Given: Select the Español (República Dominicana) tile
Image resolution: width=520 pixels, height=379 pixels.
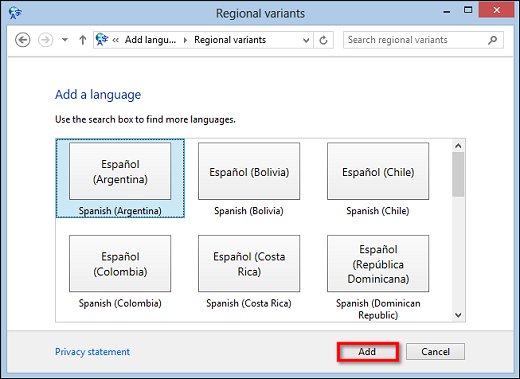Looking at the screenshot, I should [378, 264].
